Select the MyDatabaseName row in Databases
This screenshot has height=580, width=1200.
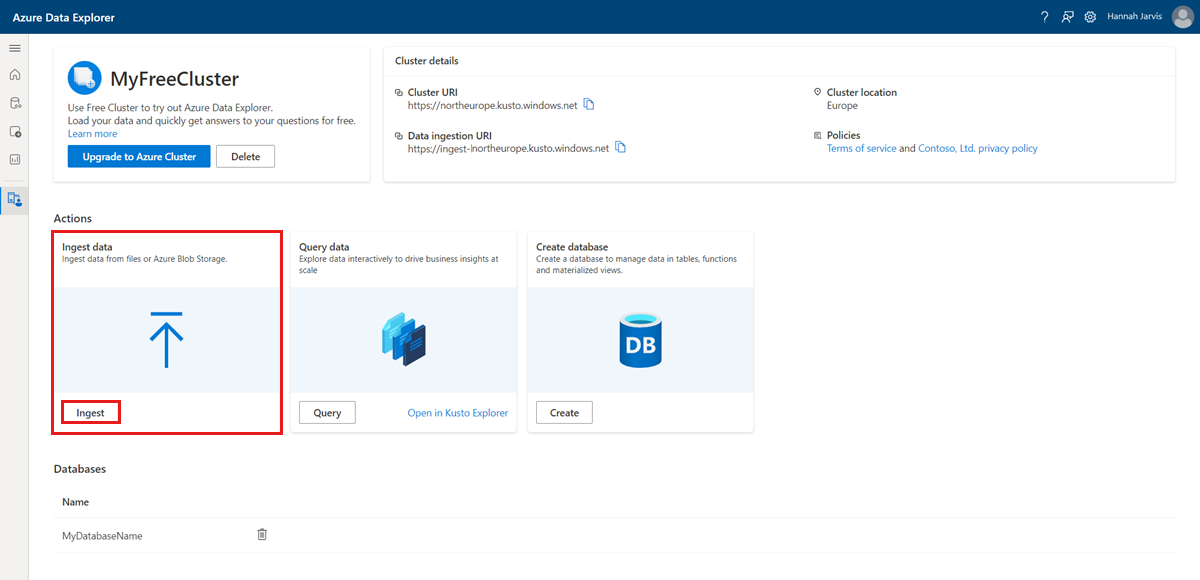click(x=102, y=536)
